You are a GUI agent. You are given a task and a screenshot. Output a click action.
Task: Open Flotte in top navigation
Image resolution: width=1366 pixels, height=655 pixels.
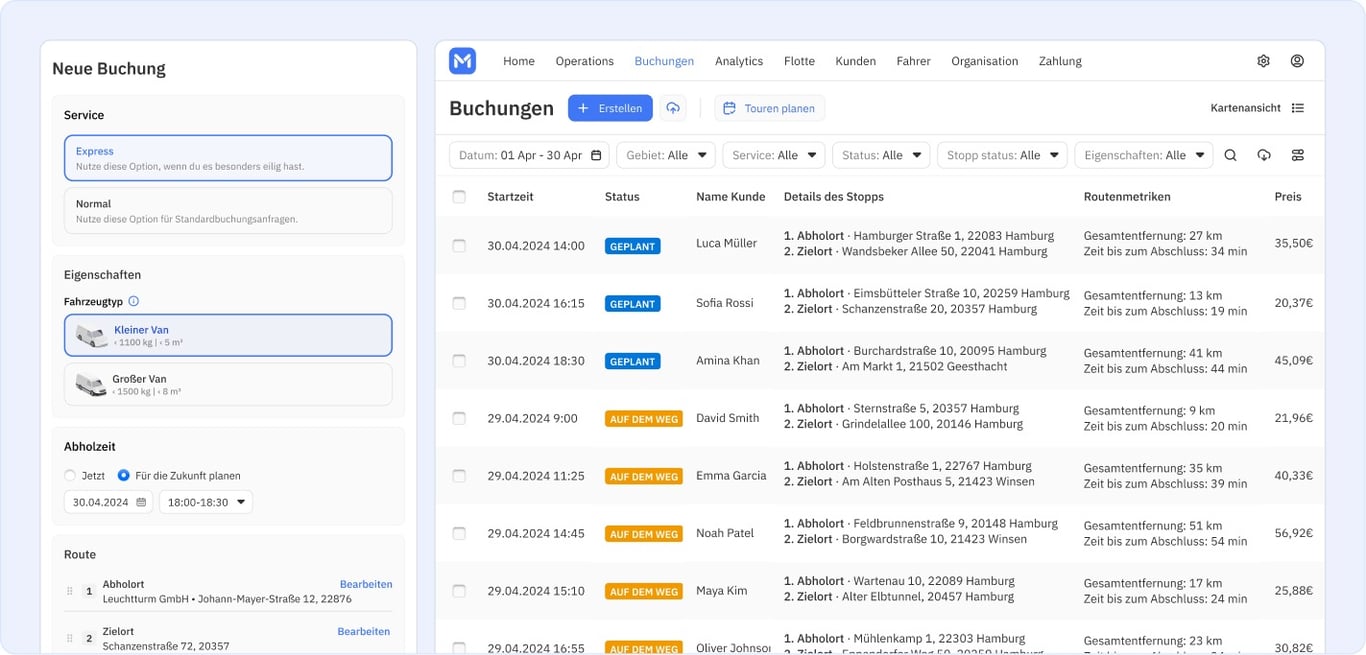(x=799, y=61)
